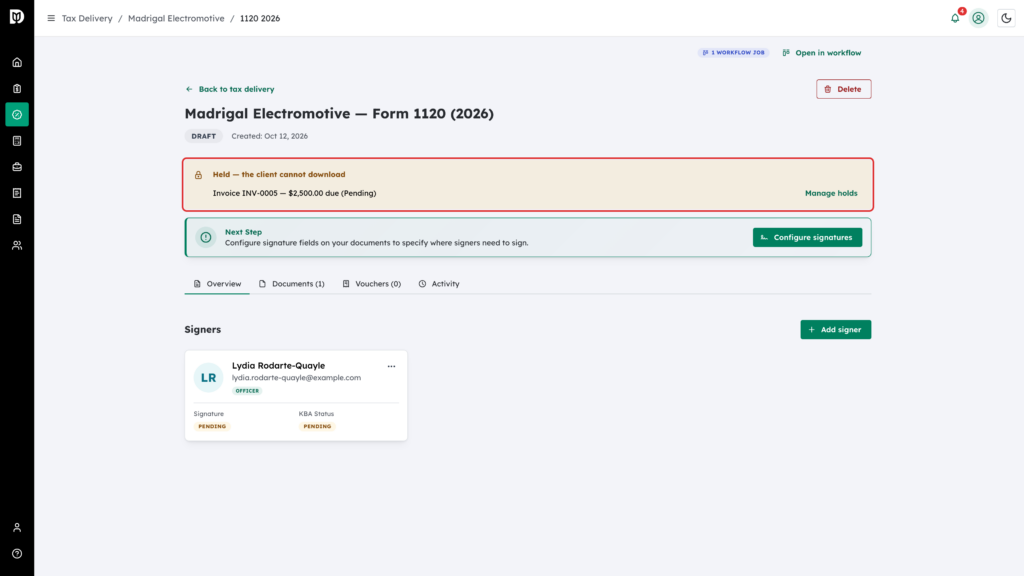Click Tax Delivery breadcrumb
1024x576 pixels.
click(x=87, y=18)
